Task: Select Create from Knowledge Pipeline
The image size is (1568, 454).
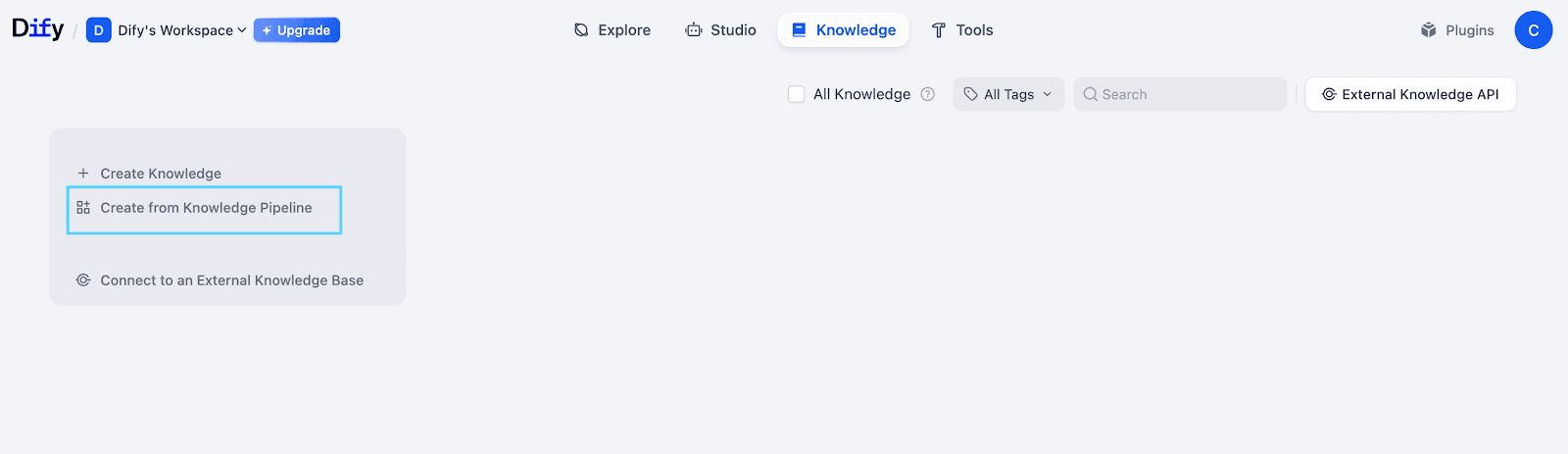Action: pyautogui.click(x=206, y=208)
